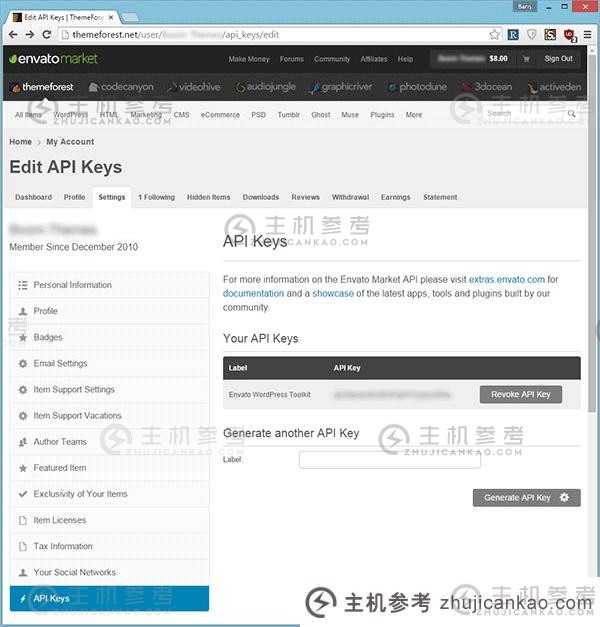Open the WordPress category menu
This screenshot has width=600, height=627.
tap(70, 115)
